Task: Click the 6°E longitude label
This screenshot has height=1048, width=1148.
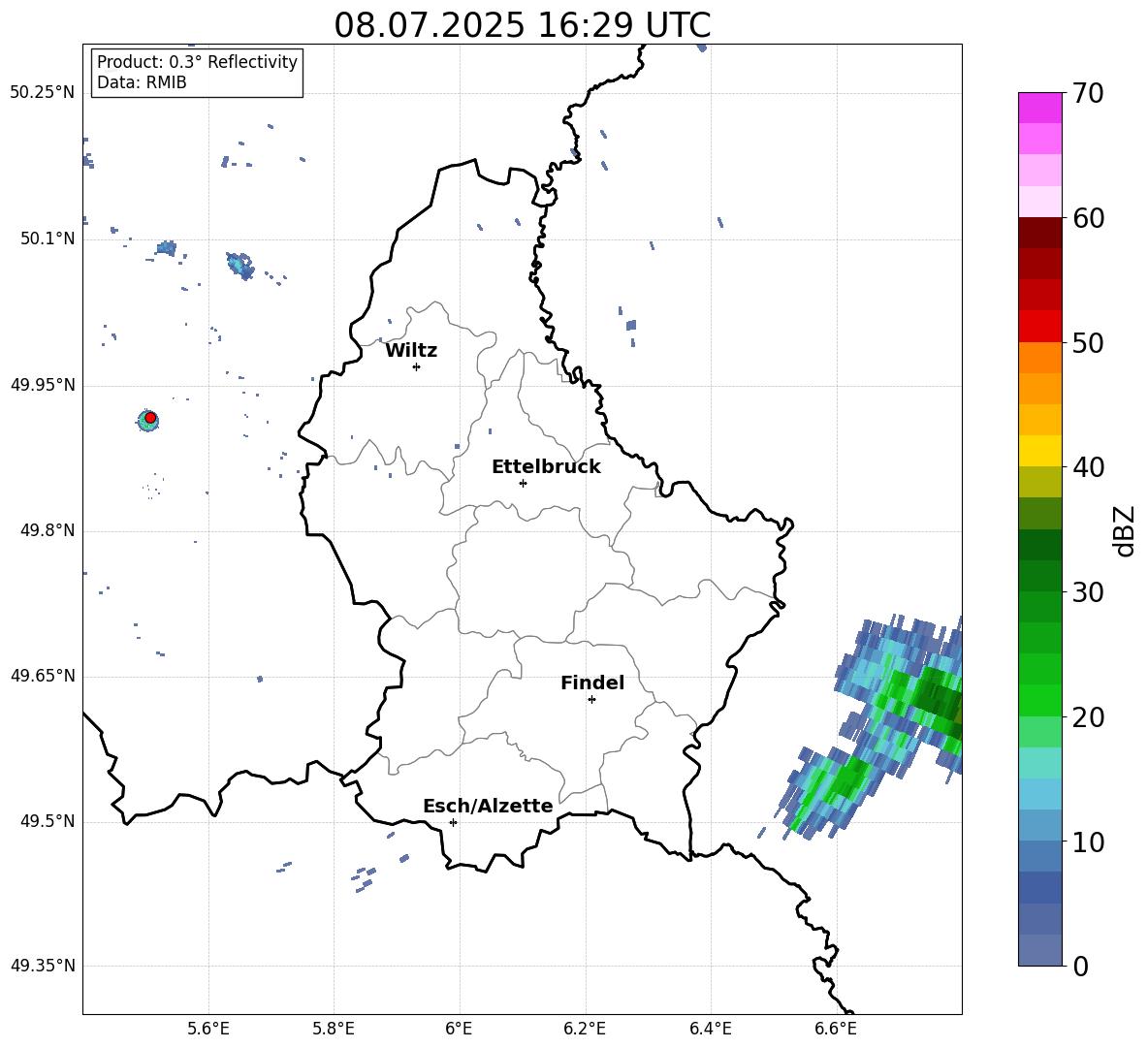Action: [459, 1029]
